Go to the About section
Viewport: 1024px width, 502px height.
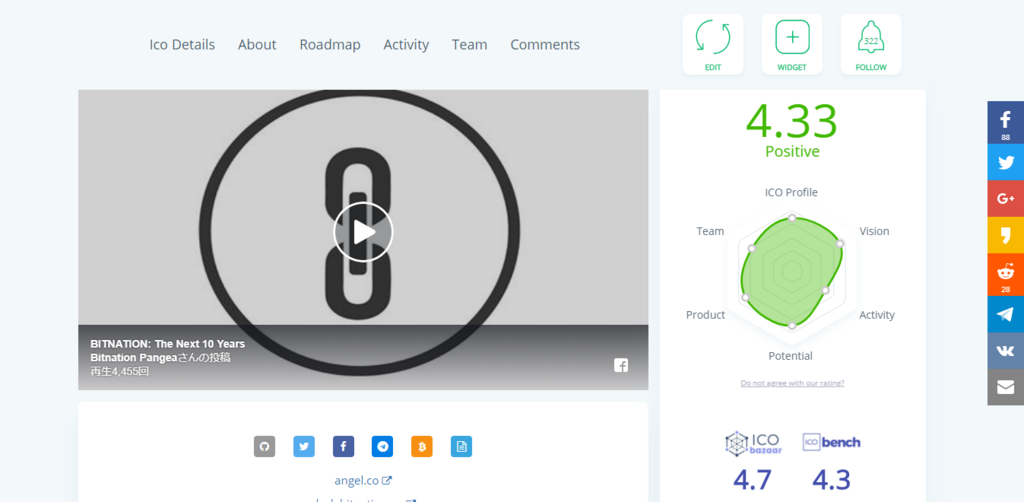point(257,44)
